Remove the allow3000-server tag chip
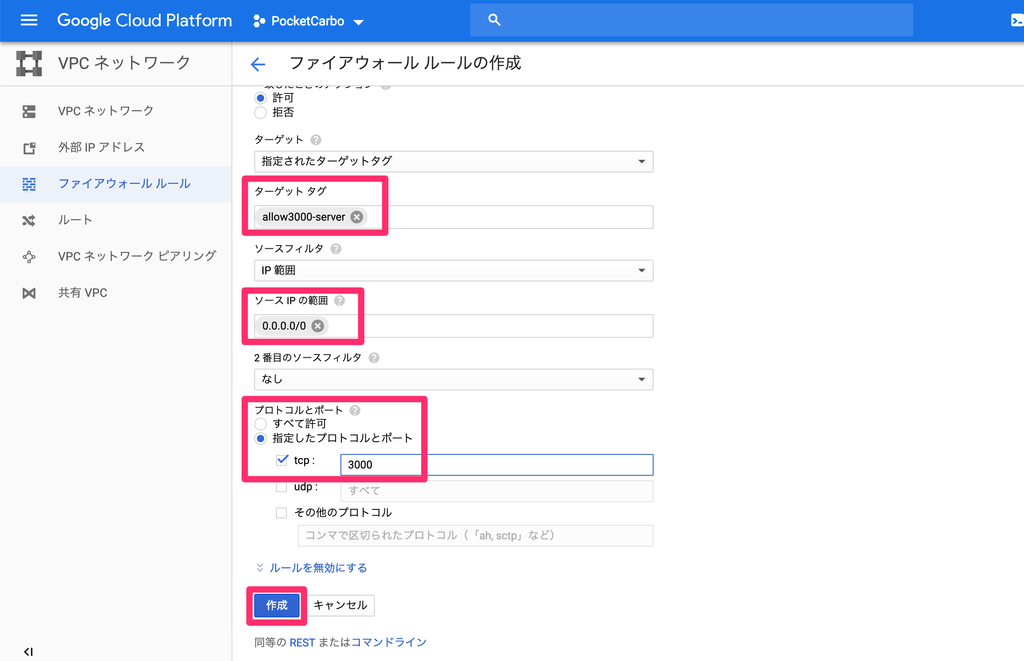This screenshot has height=661, width=1024. coord(357,217)
